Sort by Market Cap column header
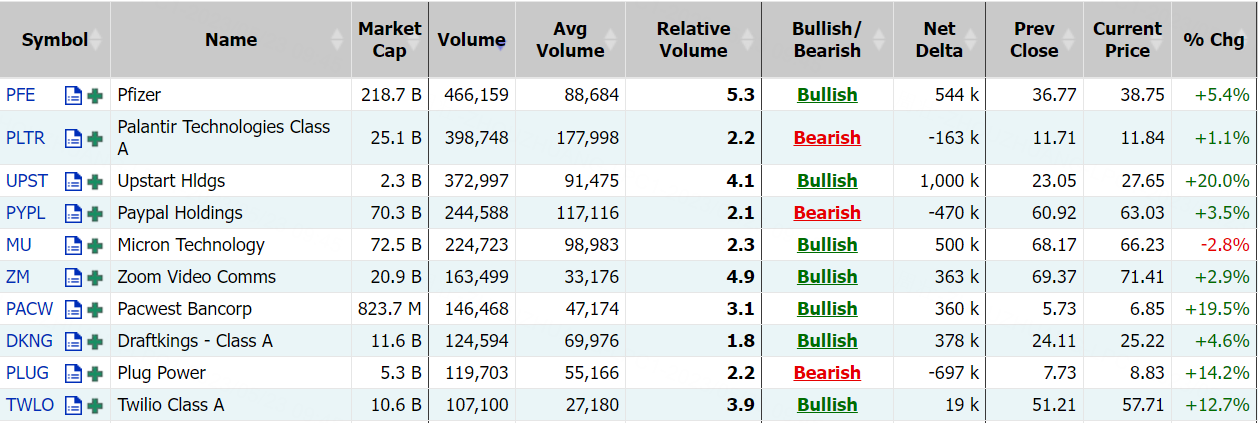 pos(390,40)
